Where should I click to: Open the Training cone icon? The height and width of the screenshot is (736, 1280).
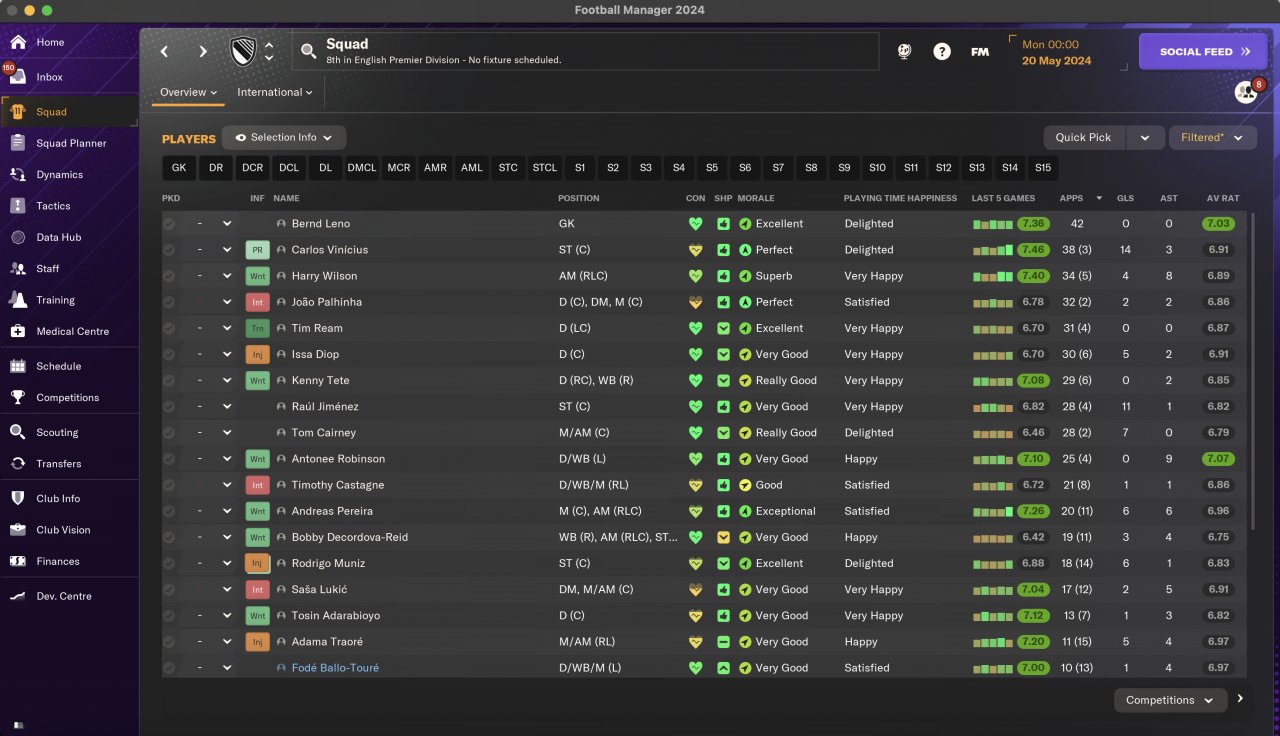pyautogui.click(x=18, y=300)
